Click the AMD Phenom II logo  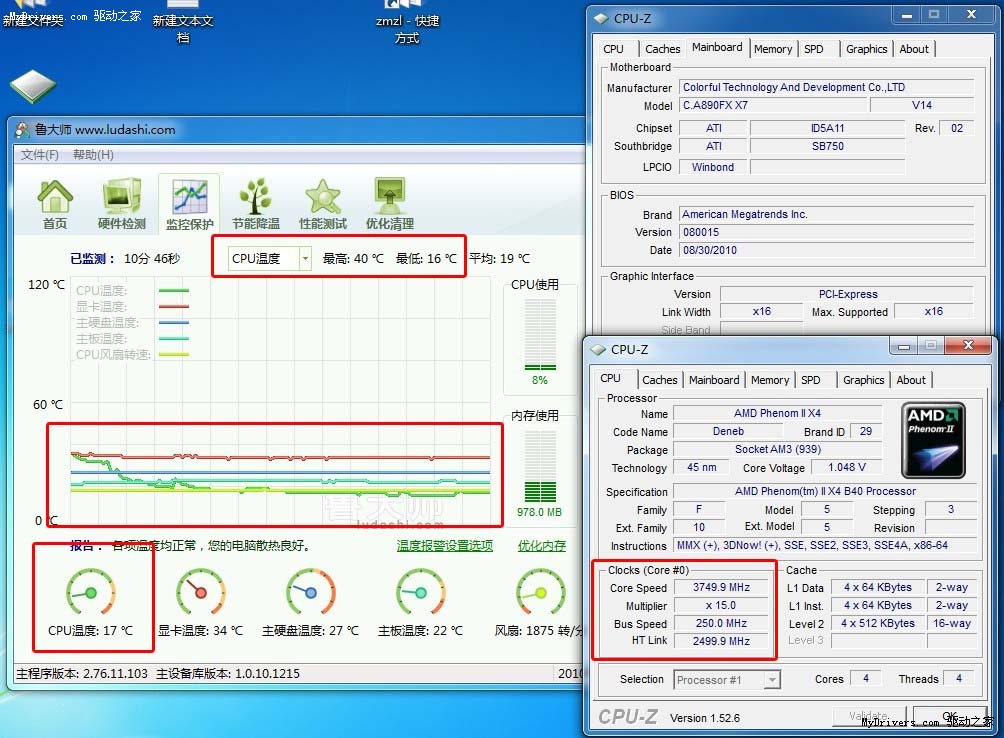pos(932,440)
